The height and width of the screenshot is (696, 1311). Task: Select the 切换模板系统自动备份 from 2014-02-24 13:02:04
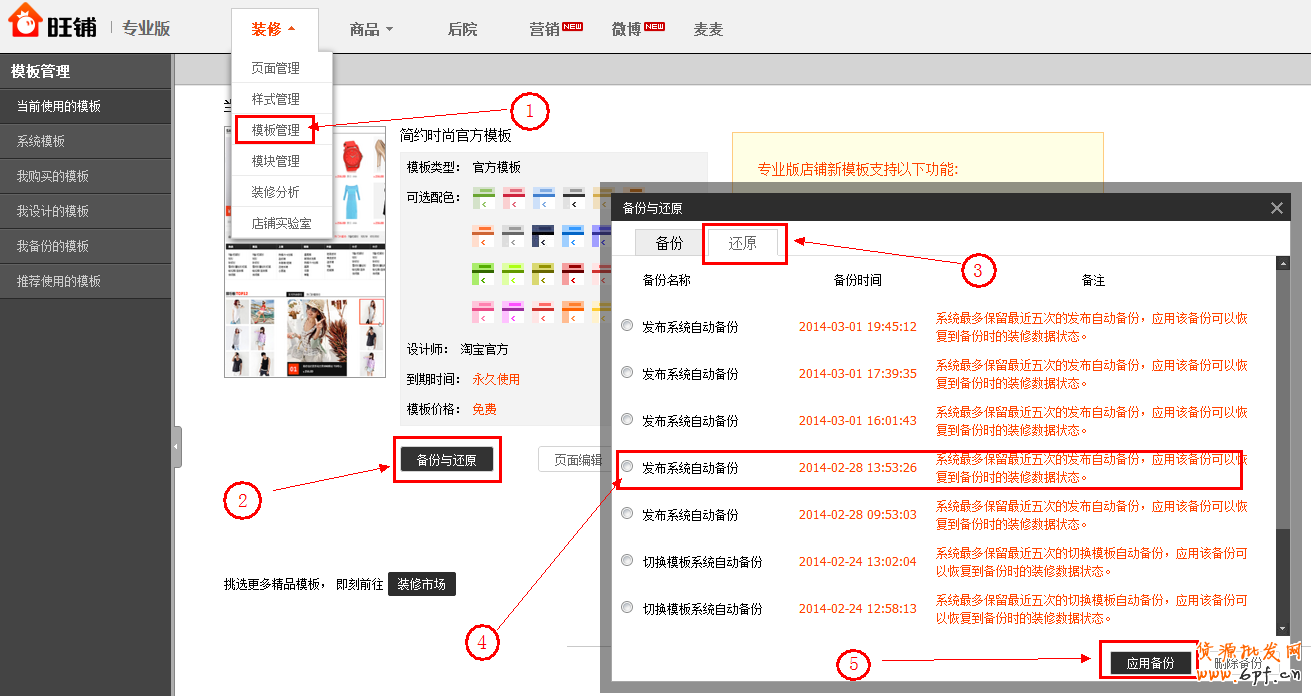(x=626, y=562)
